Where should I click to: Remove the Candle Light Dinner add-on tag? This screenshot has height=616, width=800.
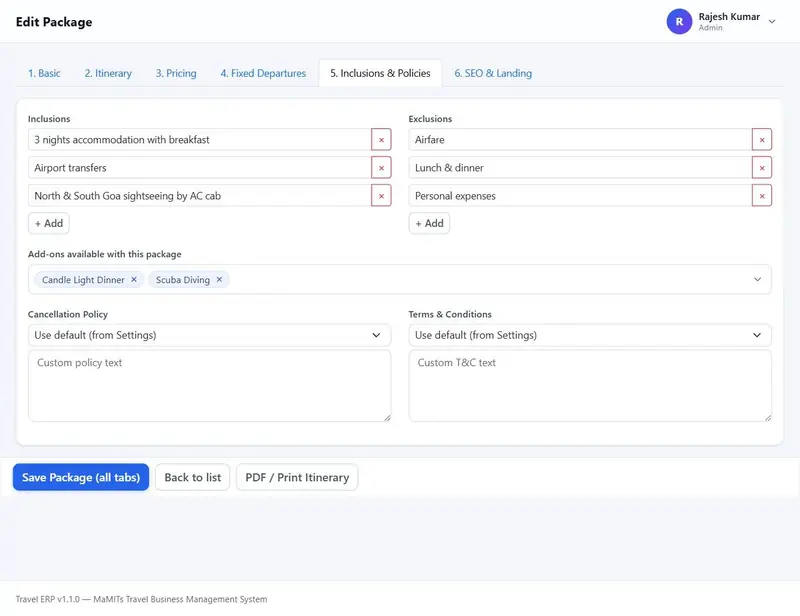click(134, 280)
